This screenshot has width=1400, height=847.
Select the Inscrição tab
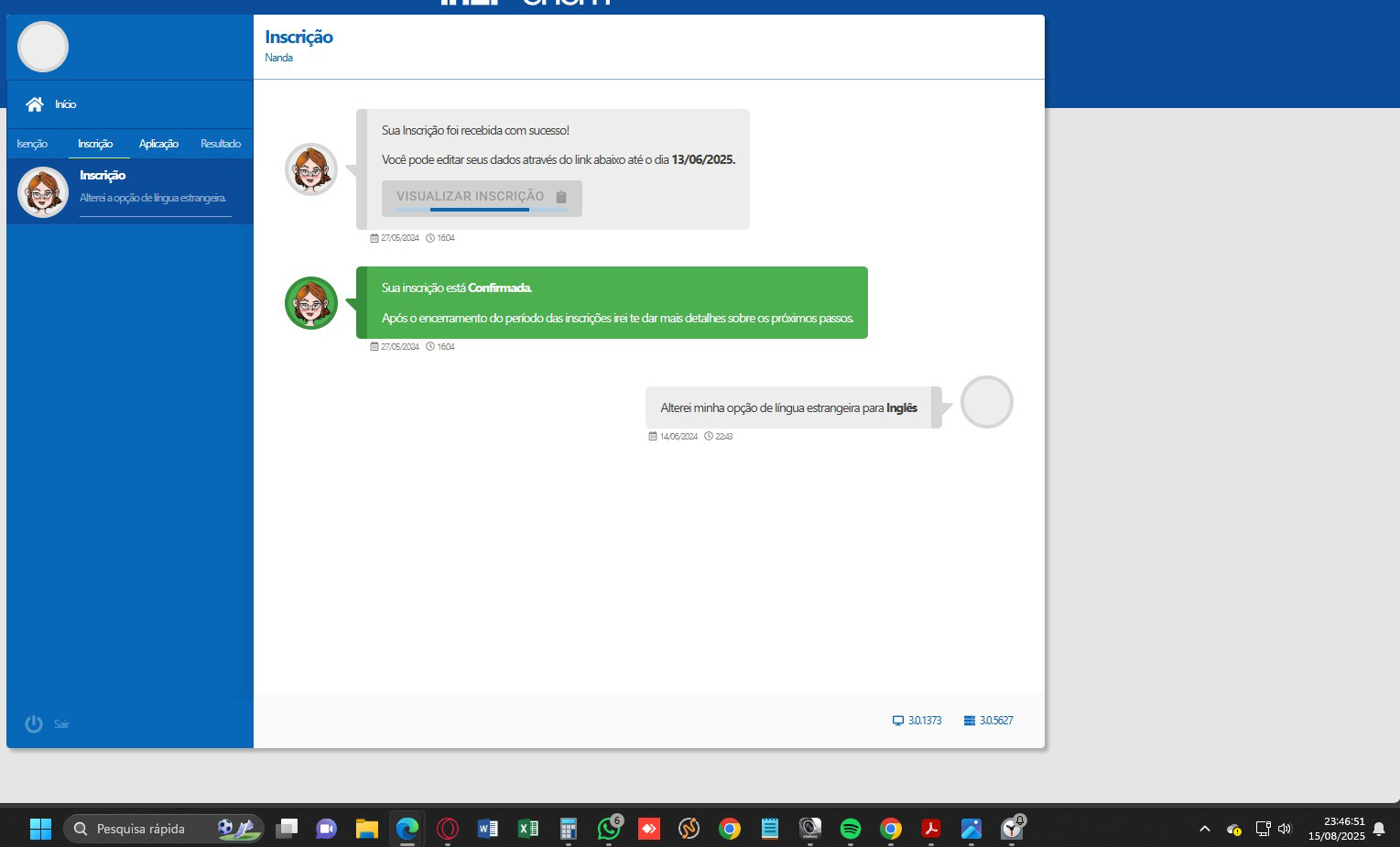pyautogui.click(x=95, y=144)
